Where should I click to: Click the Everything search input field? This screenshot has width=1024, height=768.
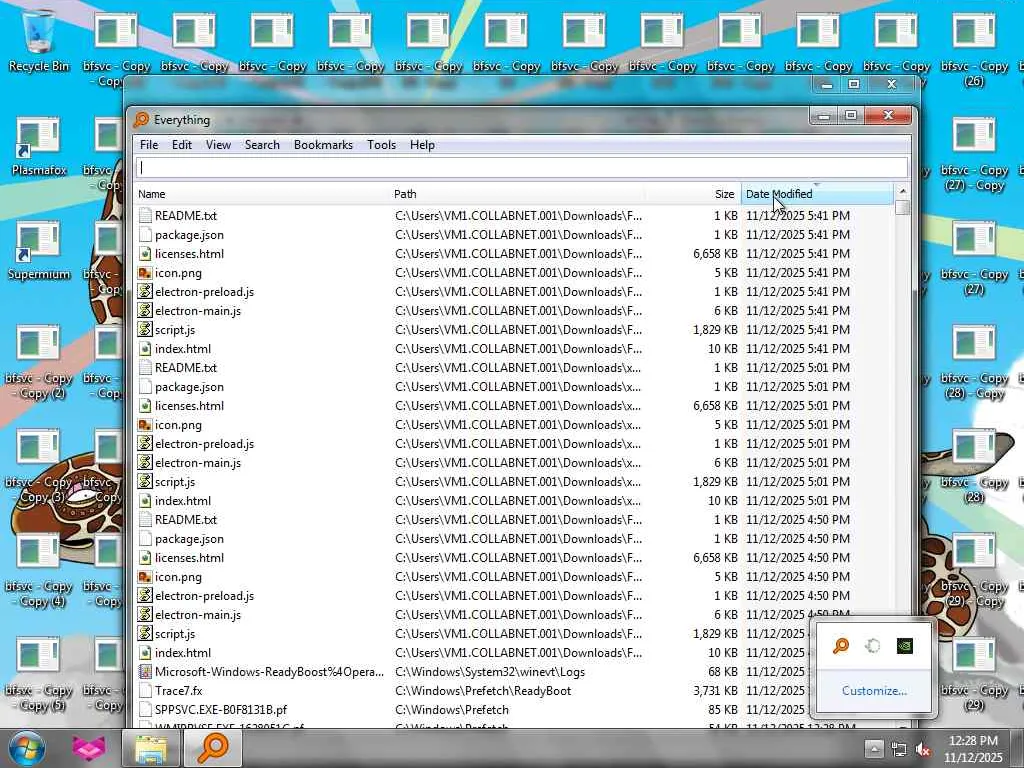coord(522,168)
